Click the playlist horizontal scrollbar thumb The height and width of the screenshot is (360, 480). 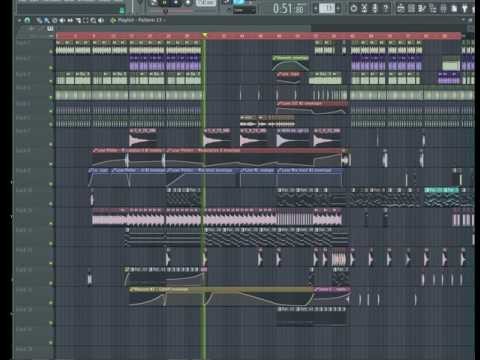point(183,28)
